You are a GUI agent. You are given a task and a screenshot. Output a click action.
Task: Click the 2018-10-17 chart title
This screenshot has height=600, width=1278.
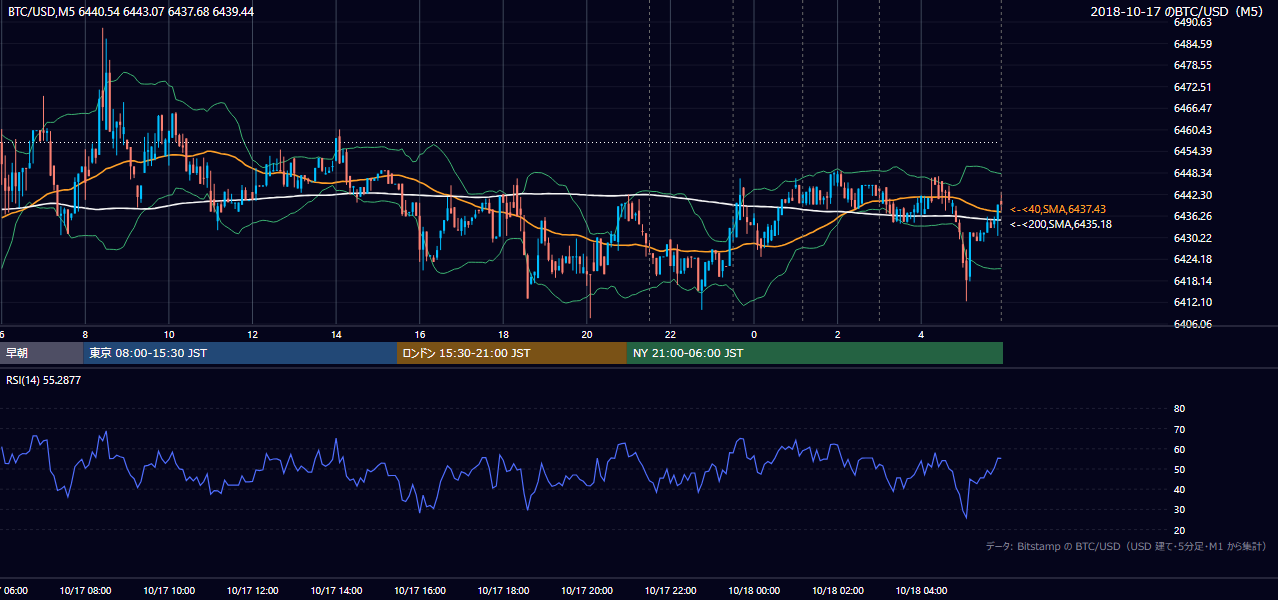tap(1179, 11)
